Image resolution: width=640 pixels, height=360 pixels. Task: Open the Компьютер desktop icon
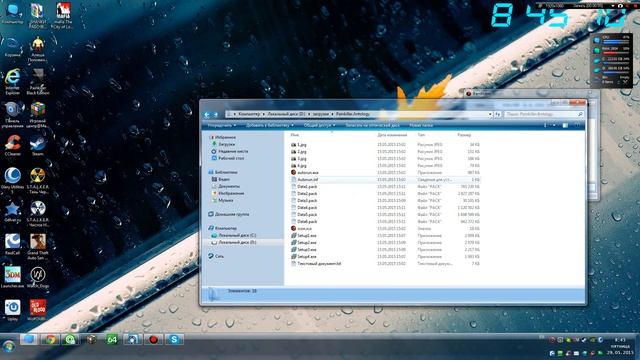12,14
